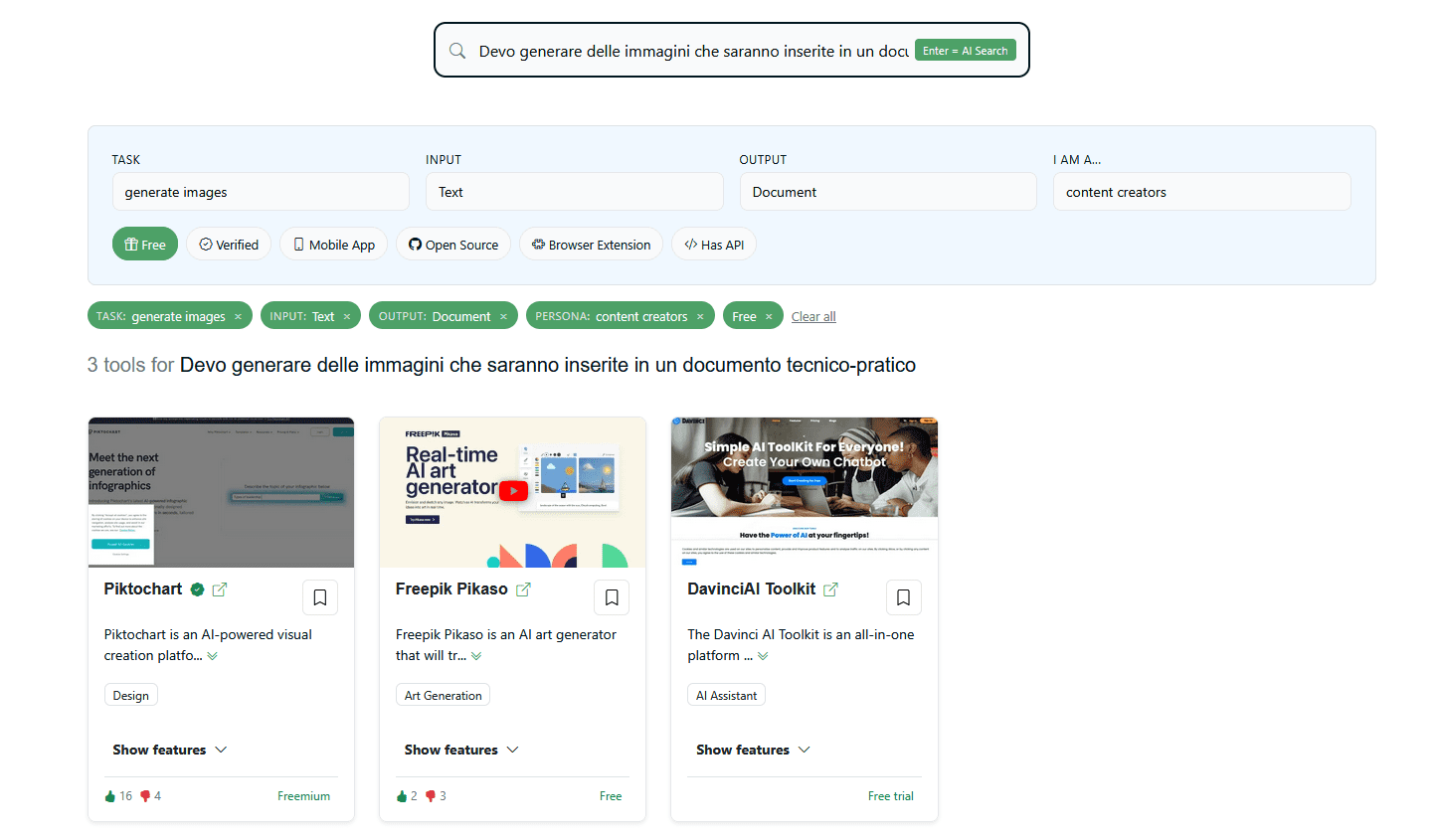This screenshot has width=1437, height=840.
Task: Click the Design category tag
Action: pyautogui.click(x=131, y=696)
